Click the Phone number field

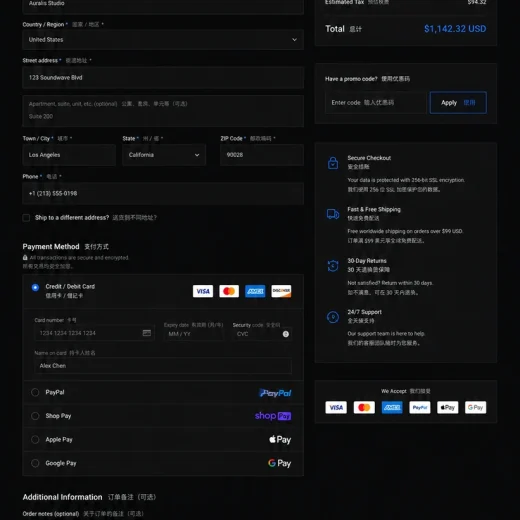point(163,193)
